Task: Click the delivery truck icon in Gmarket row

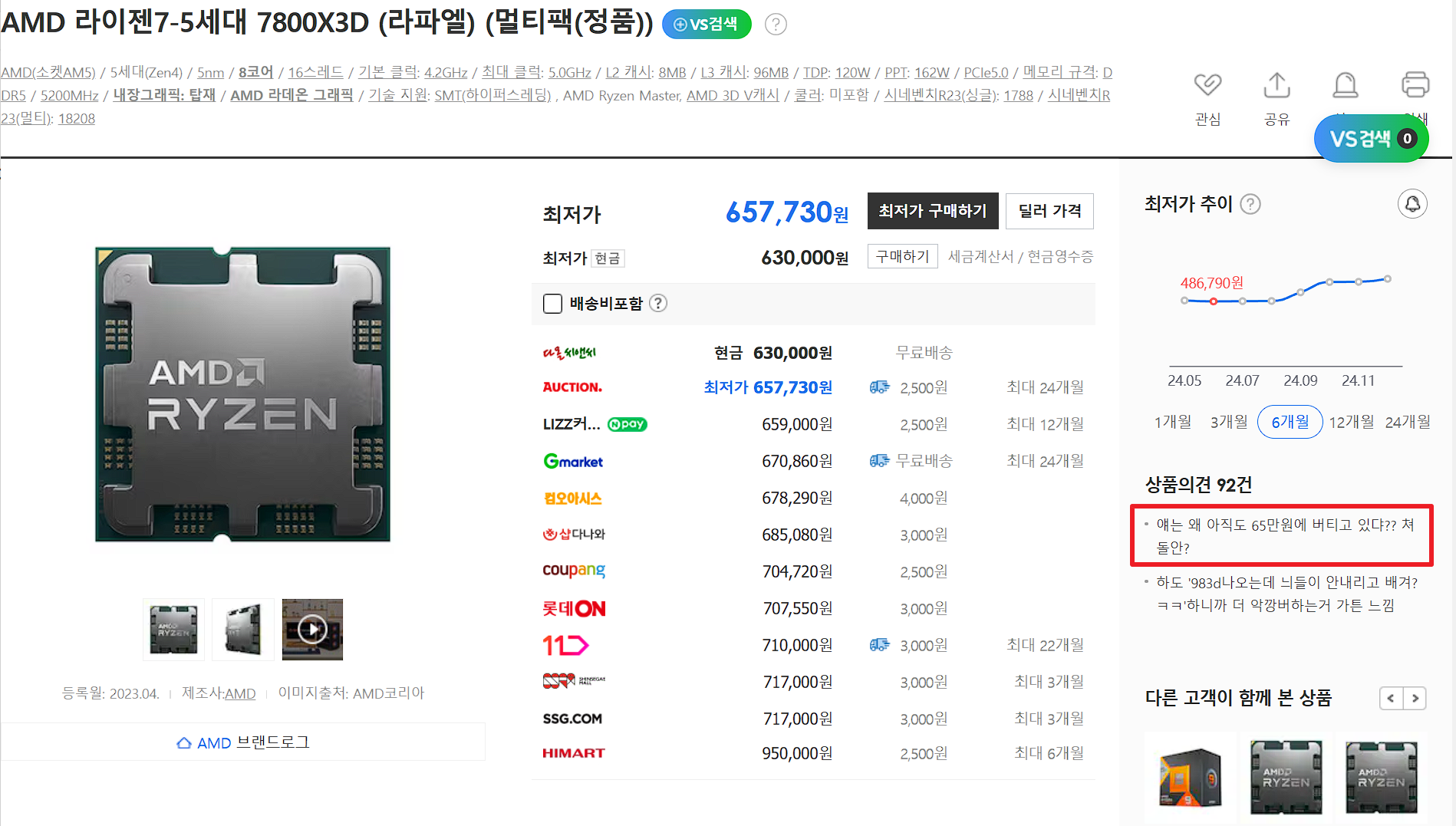Action: [879, 461]
